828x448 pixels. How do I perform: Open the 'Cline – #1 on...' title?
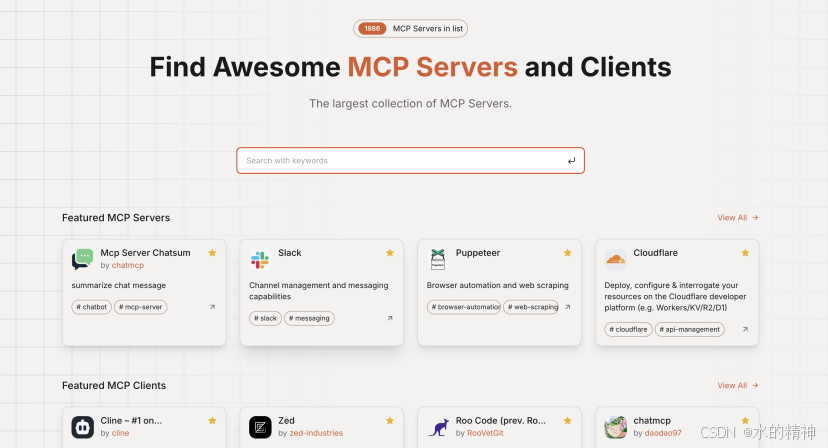[131, 421]
